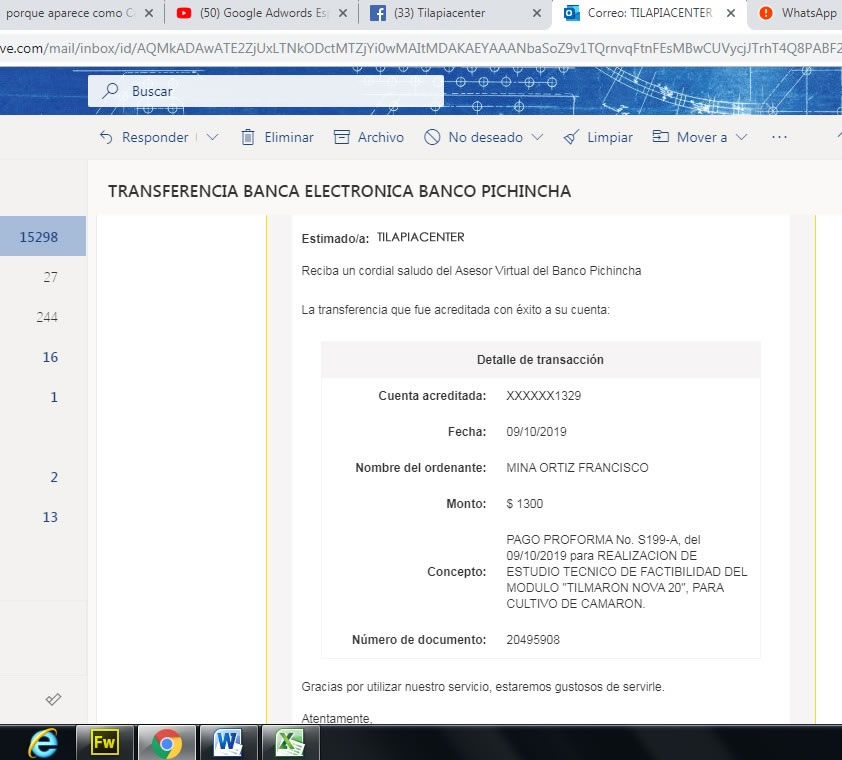Click the Archivo box icon
Screen dimensions: 842x760
(x=342, y=137)
